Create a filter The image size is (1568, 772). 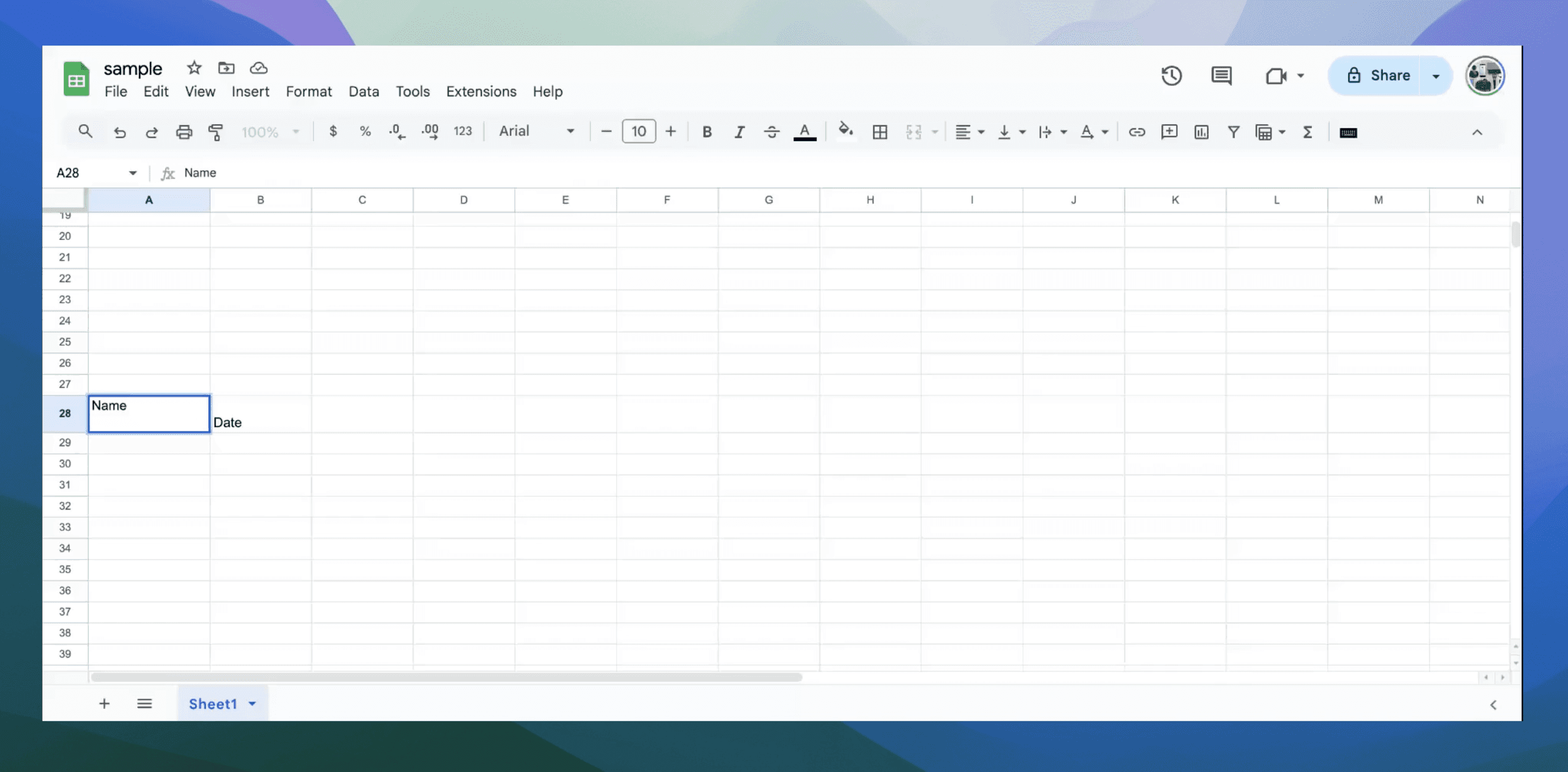coord(1233,132)
